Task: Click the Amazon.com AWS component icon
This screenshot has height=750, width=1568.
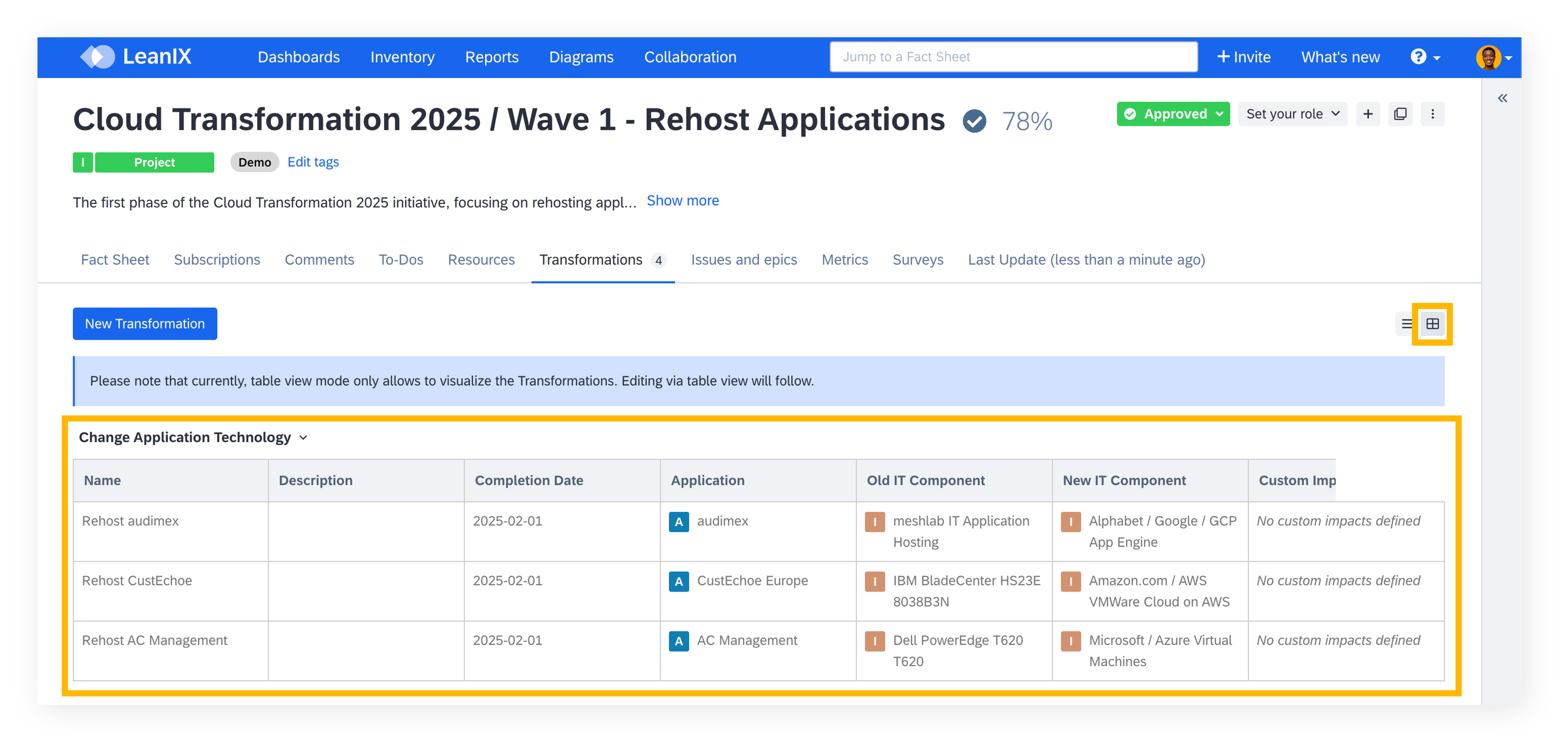Action: tap(1071, 581)
